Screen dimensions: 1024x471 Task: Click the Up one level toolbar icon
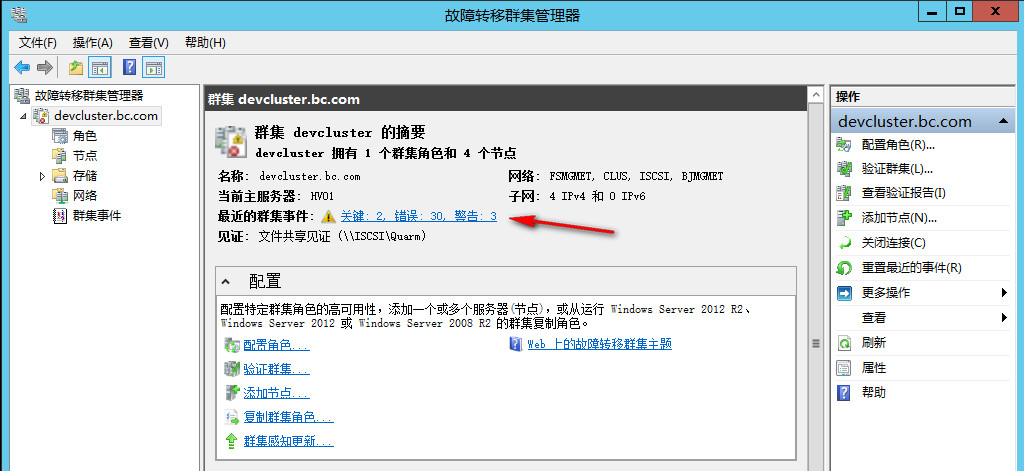(x=76, y=67)
